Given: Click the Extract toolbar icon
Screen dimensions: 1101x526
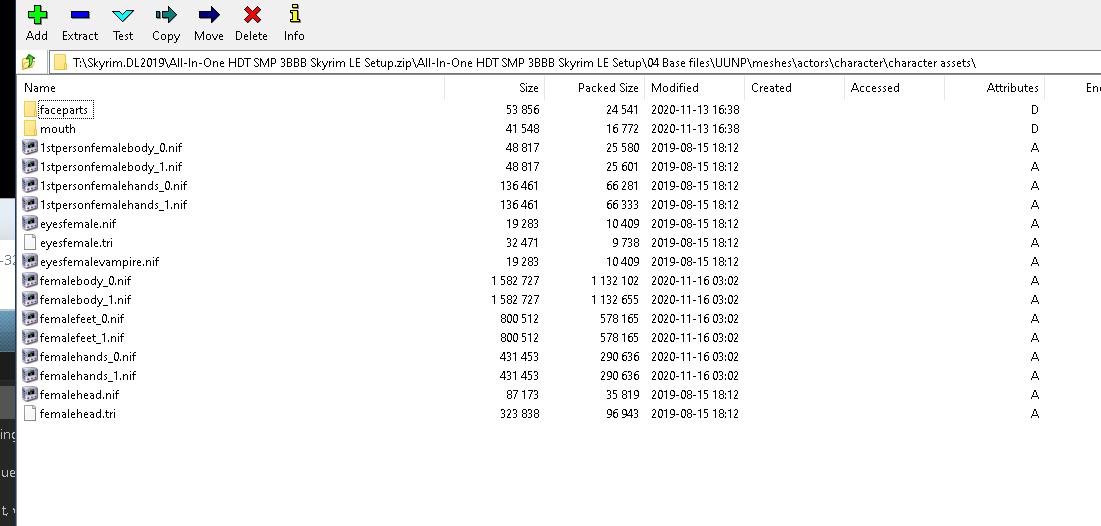Looking at the screenshot, I should [x=80, y=15].
